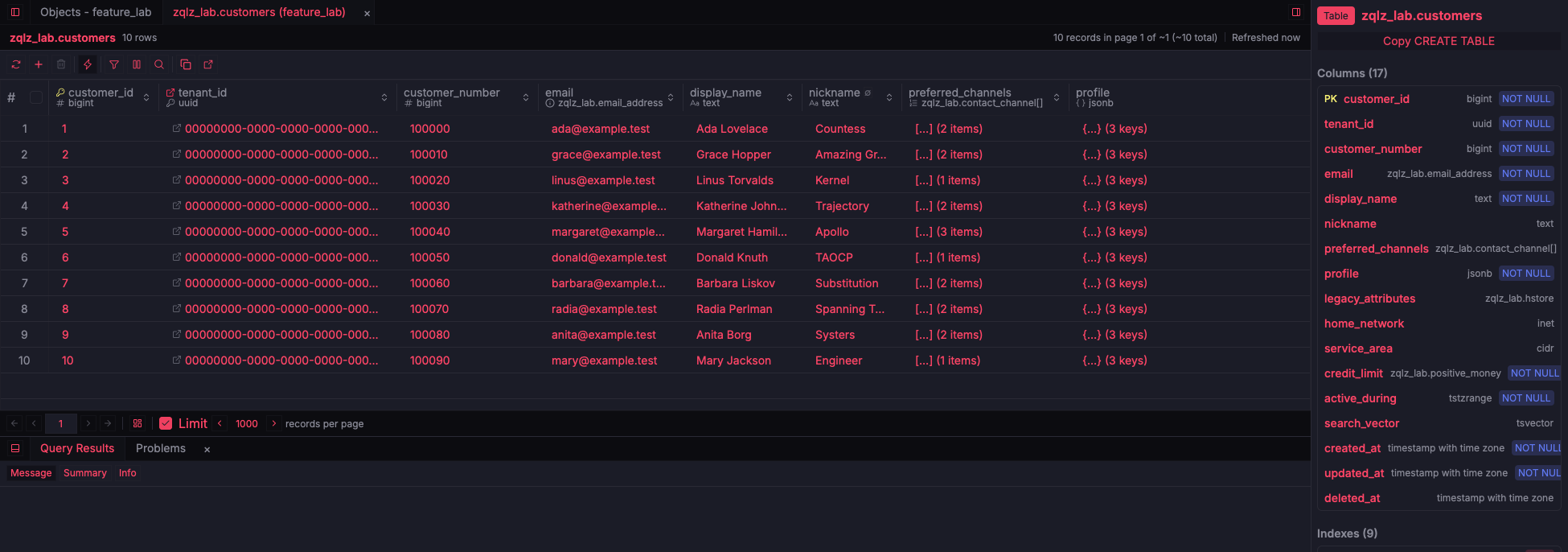Go to next page chevron
The height and width of the screenshot is (552, 1568).
(88, 423)
